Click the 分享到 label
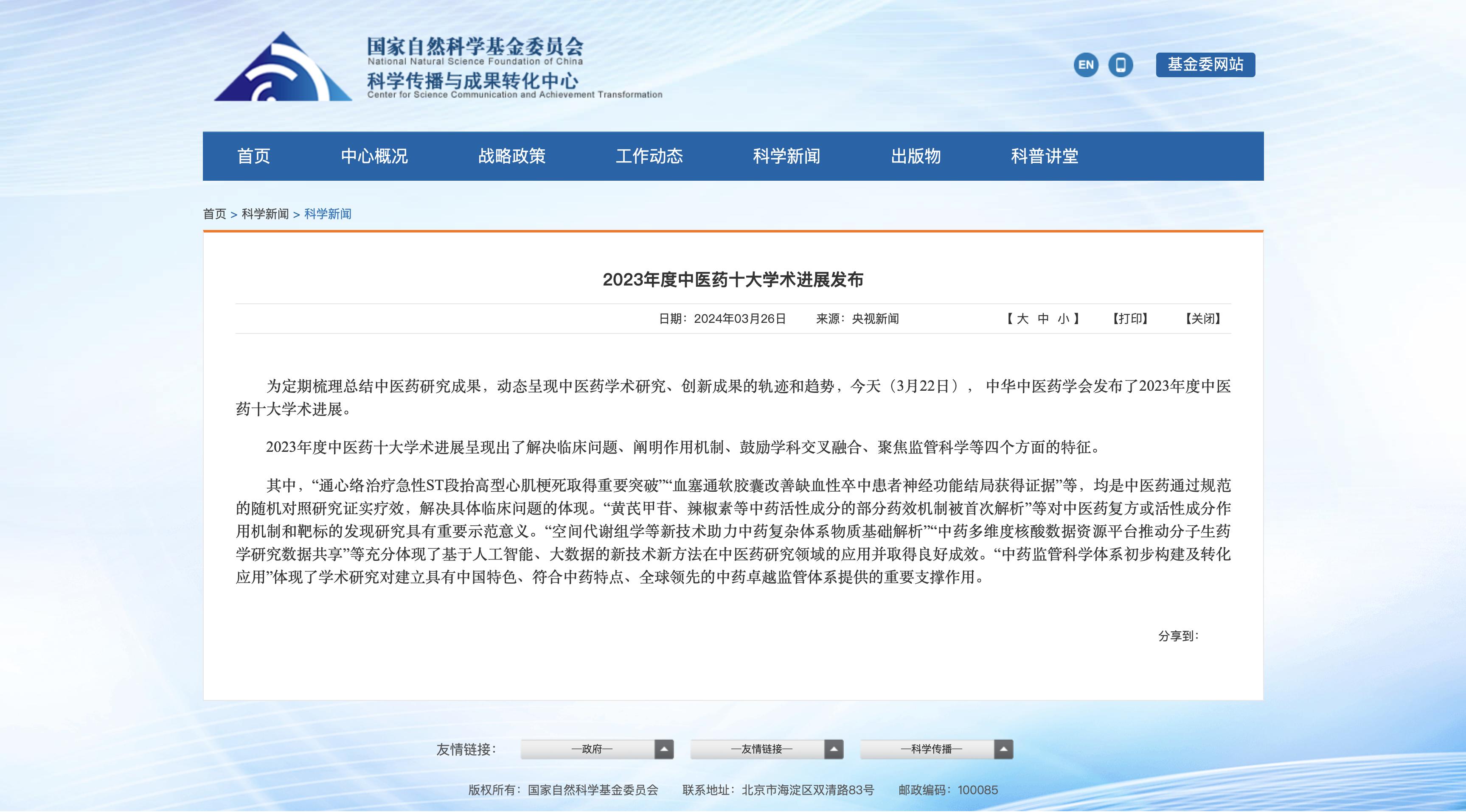Screen dimensions: 1466x812 click(x=1178, y=636)
